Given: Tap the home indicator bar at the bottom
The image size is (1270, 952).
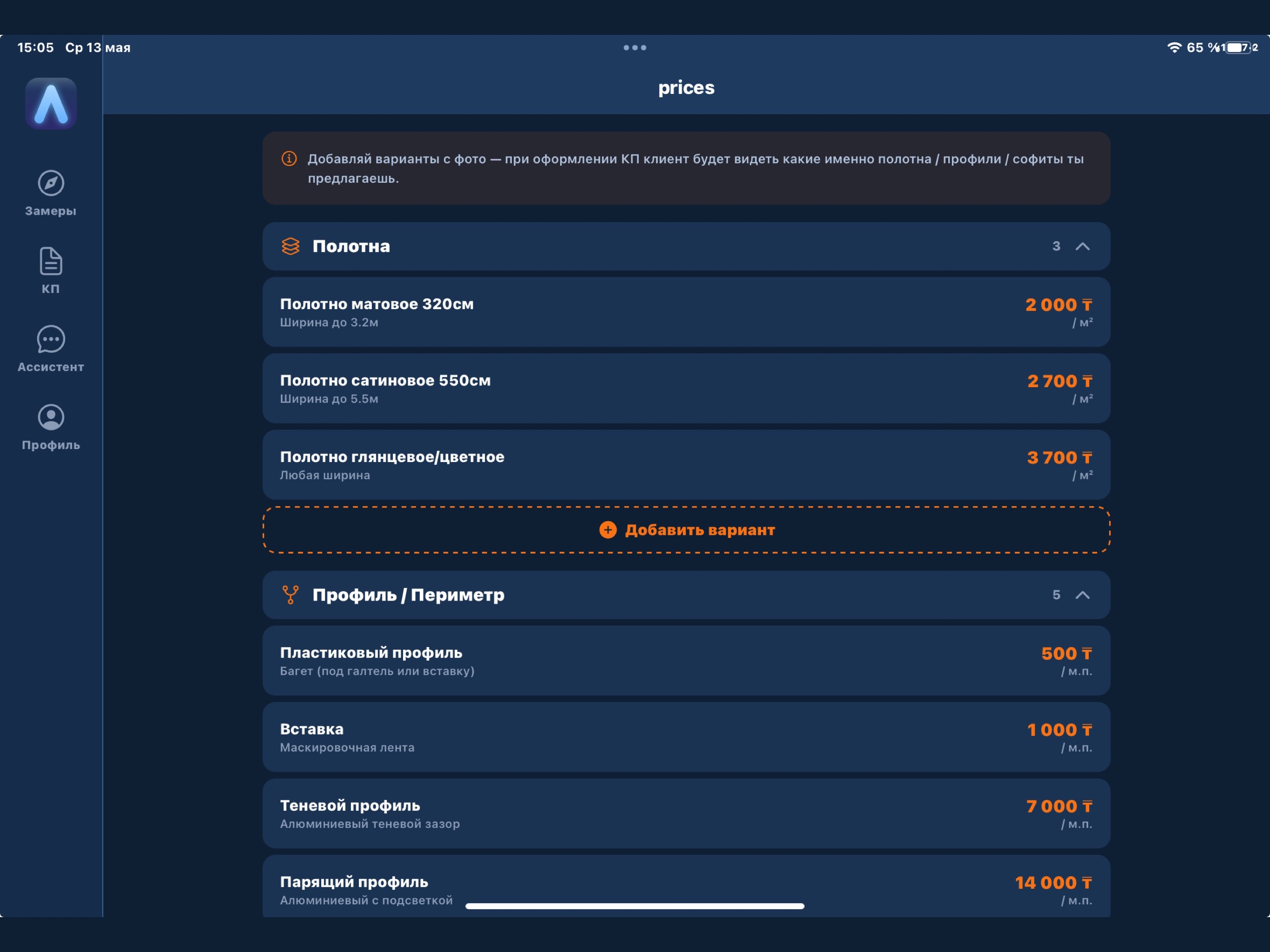Looking at the screenshot, I should [635, 906].
